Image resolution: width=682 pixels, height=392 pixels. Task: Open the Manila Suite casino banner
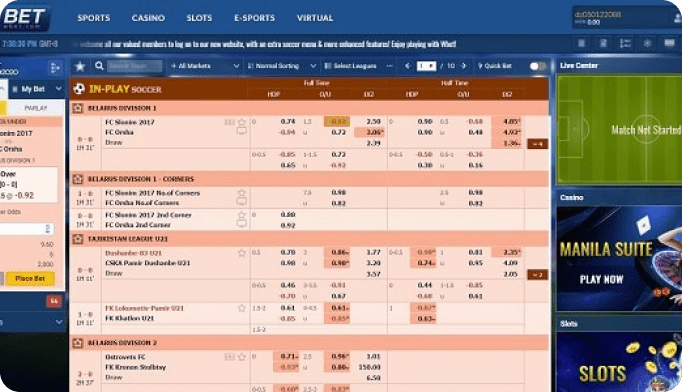pyautogui.click(x=619, y=258)
